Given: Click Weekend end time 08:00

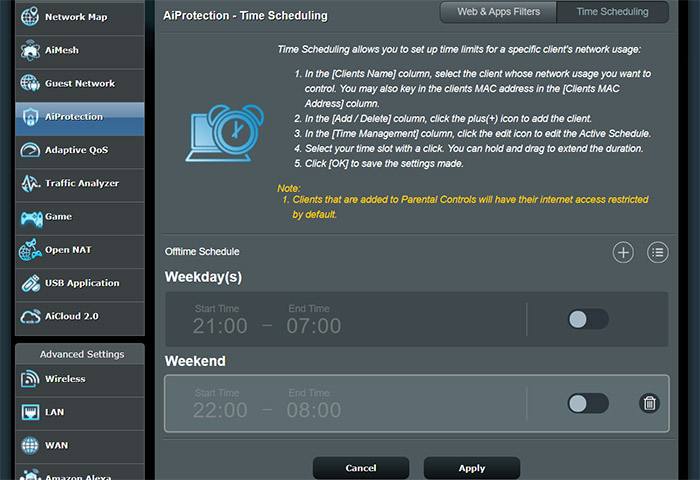Looking at the screenshot, I should point(314,410).
